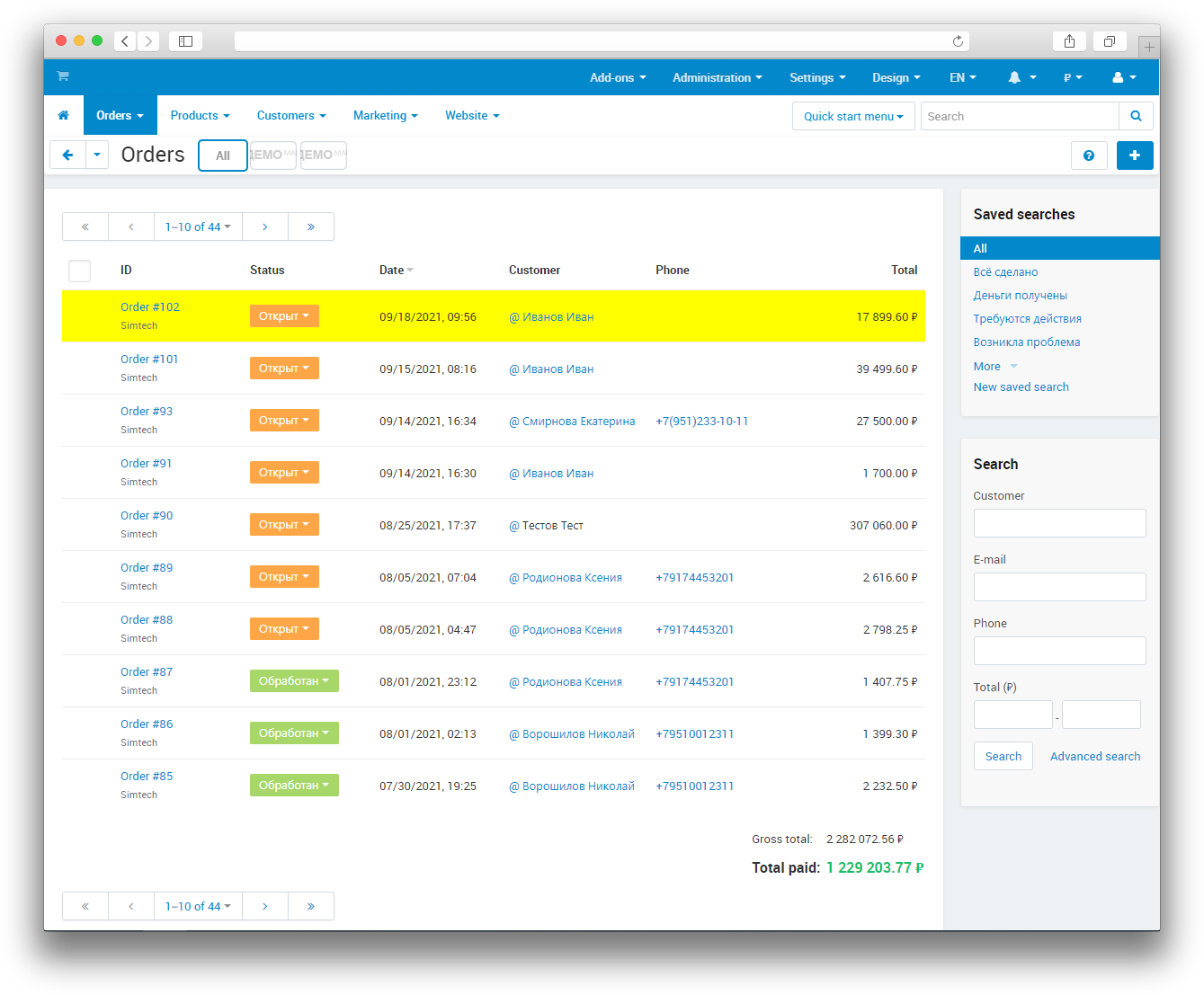Open status dropdown for Order #102

[284, 316]
